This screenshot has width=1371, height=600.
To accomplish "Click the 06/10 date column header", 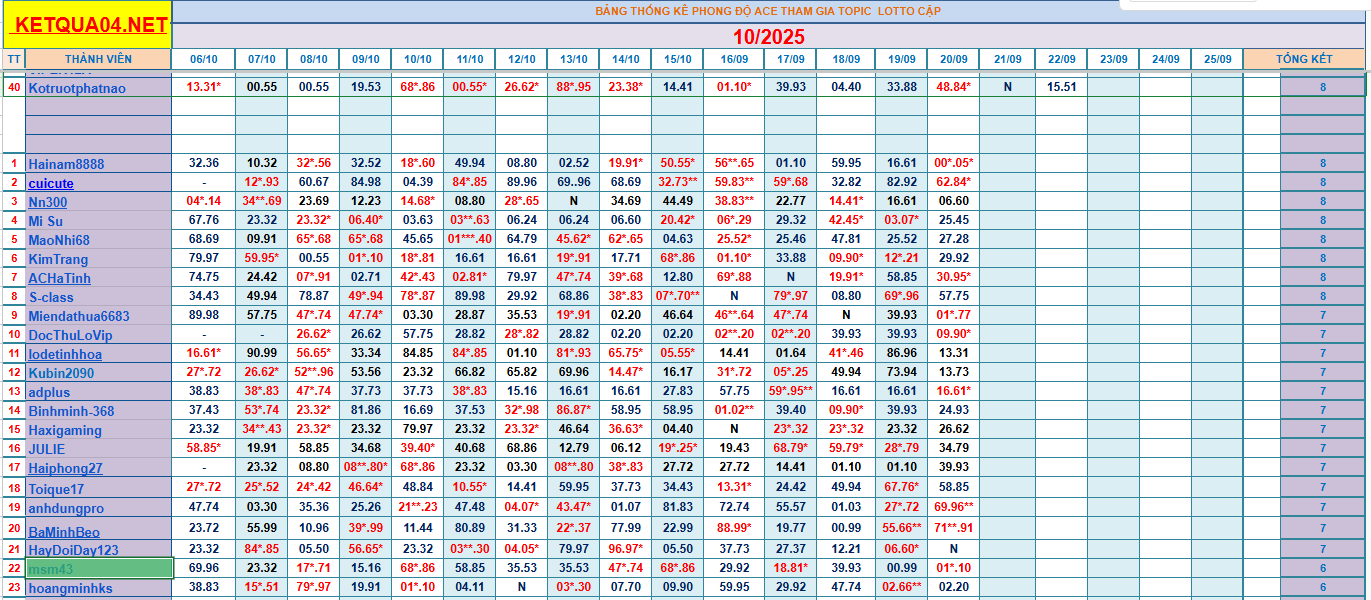I will (x=203, y=59).
